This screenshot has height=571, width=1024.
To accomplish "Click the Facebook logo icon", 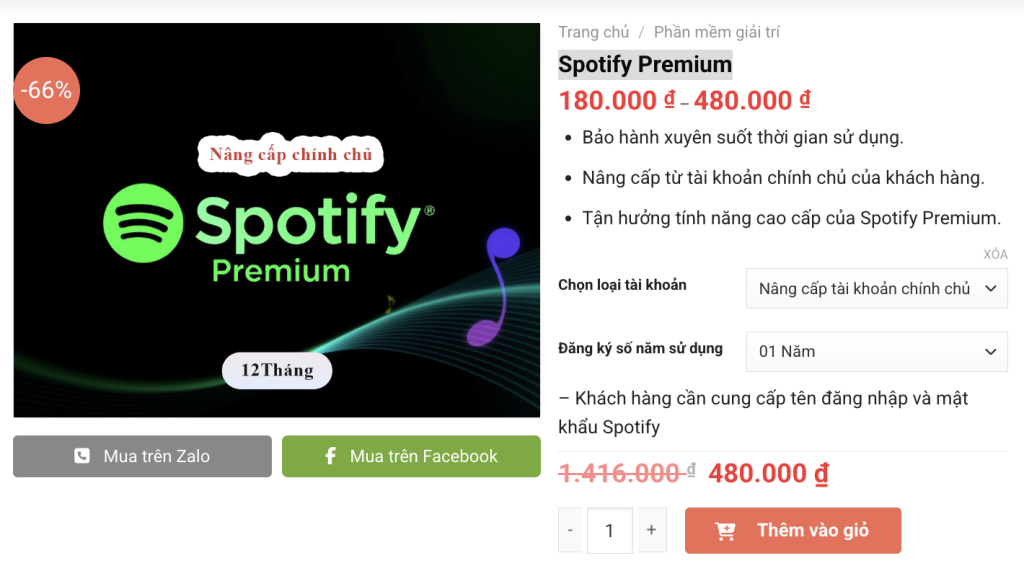I will (330, 456).
